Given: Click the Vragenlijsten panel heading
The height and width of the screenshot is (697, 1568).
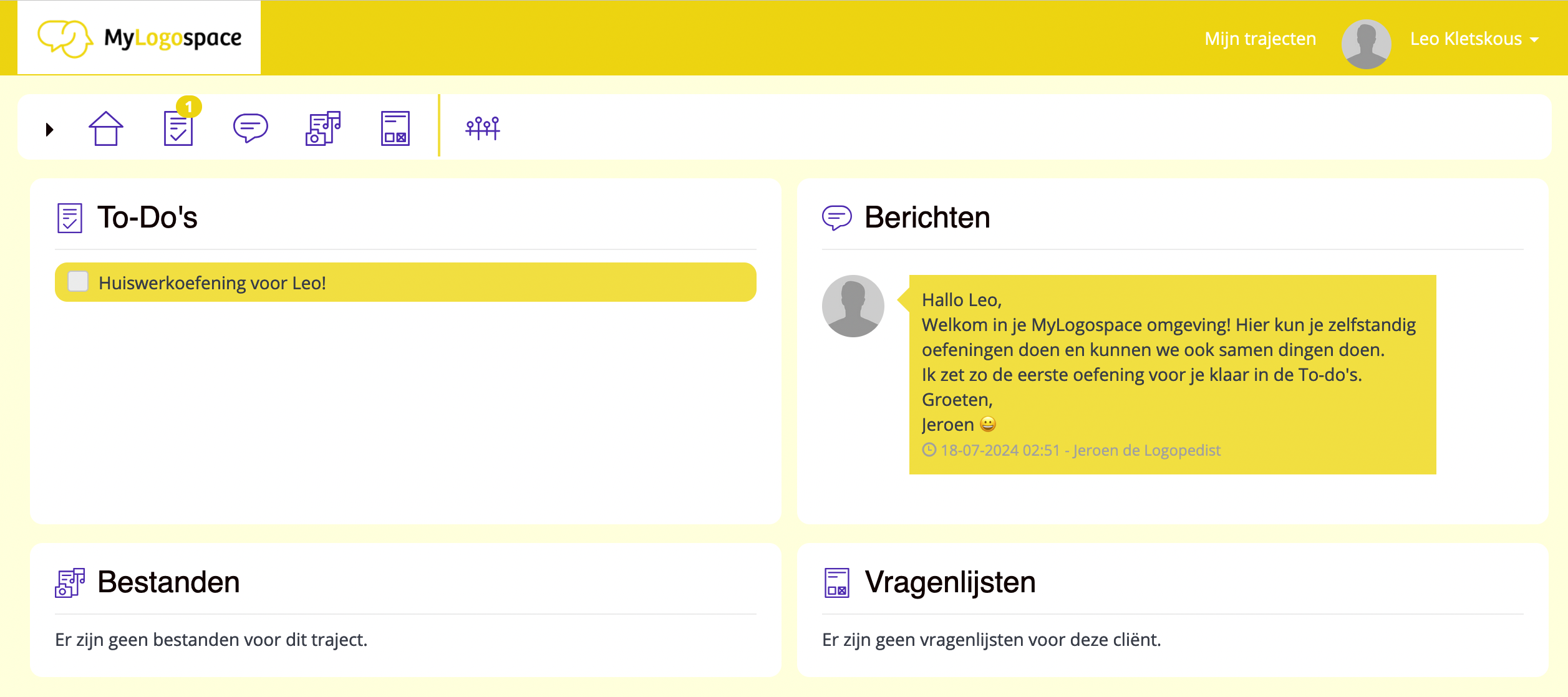Looking at the screenshot, I should coord(949,582).
